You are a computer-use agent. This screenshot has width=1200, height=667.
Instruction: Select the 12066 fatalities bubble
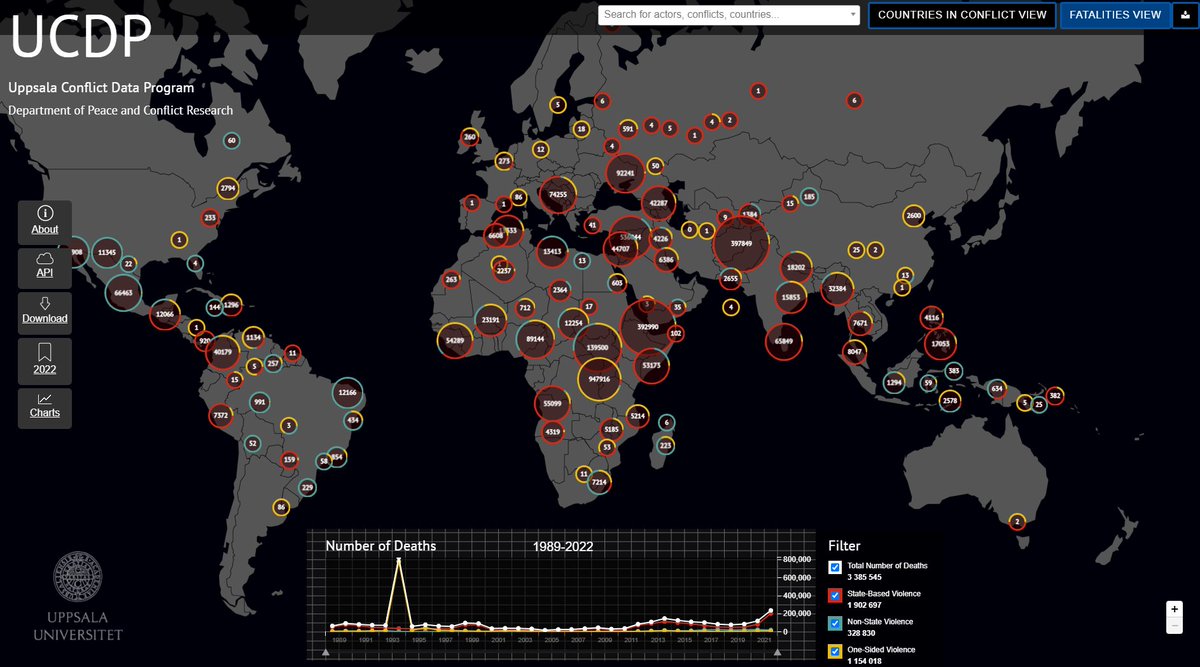point(166,314)
